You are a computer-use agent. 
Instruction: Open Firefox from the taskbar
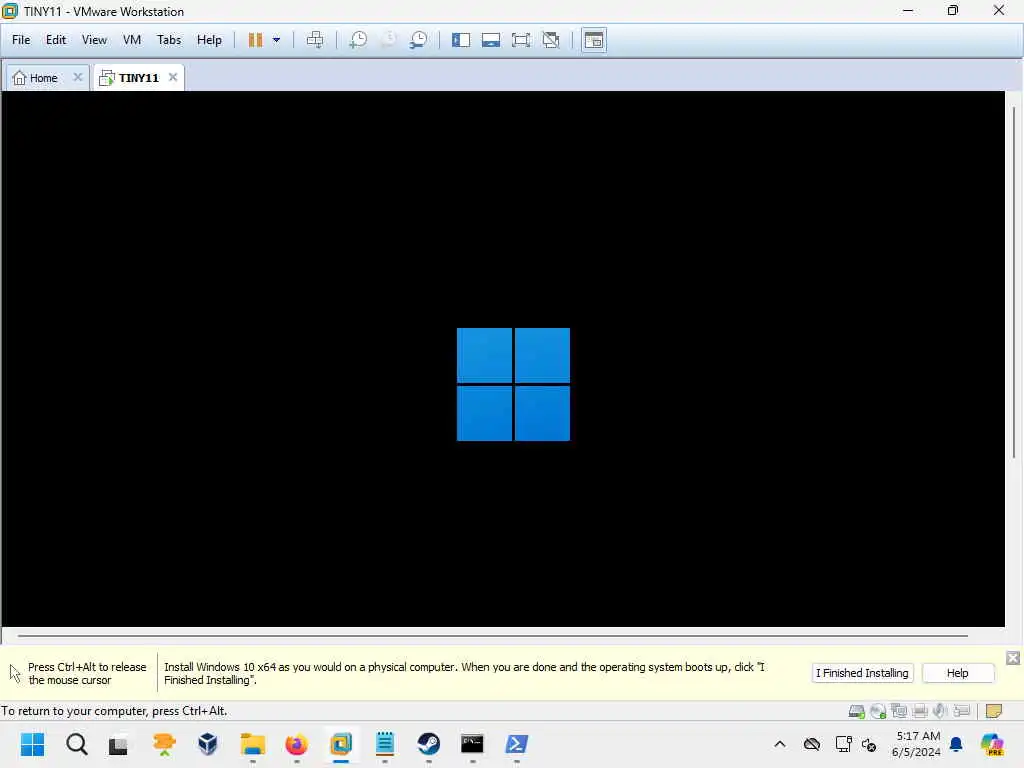(296, 743)
